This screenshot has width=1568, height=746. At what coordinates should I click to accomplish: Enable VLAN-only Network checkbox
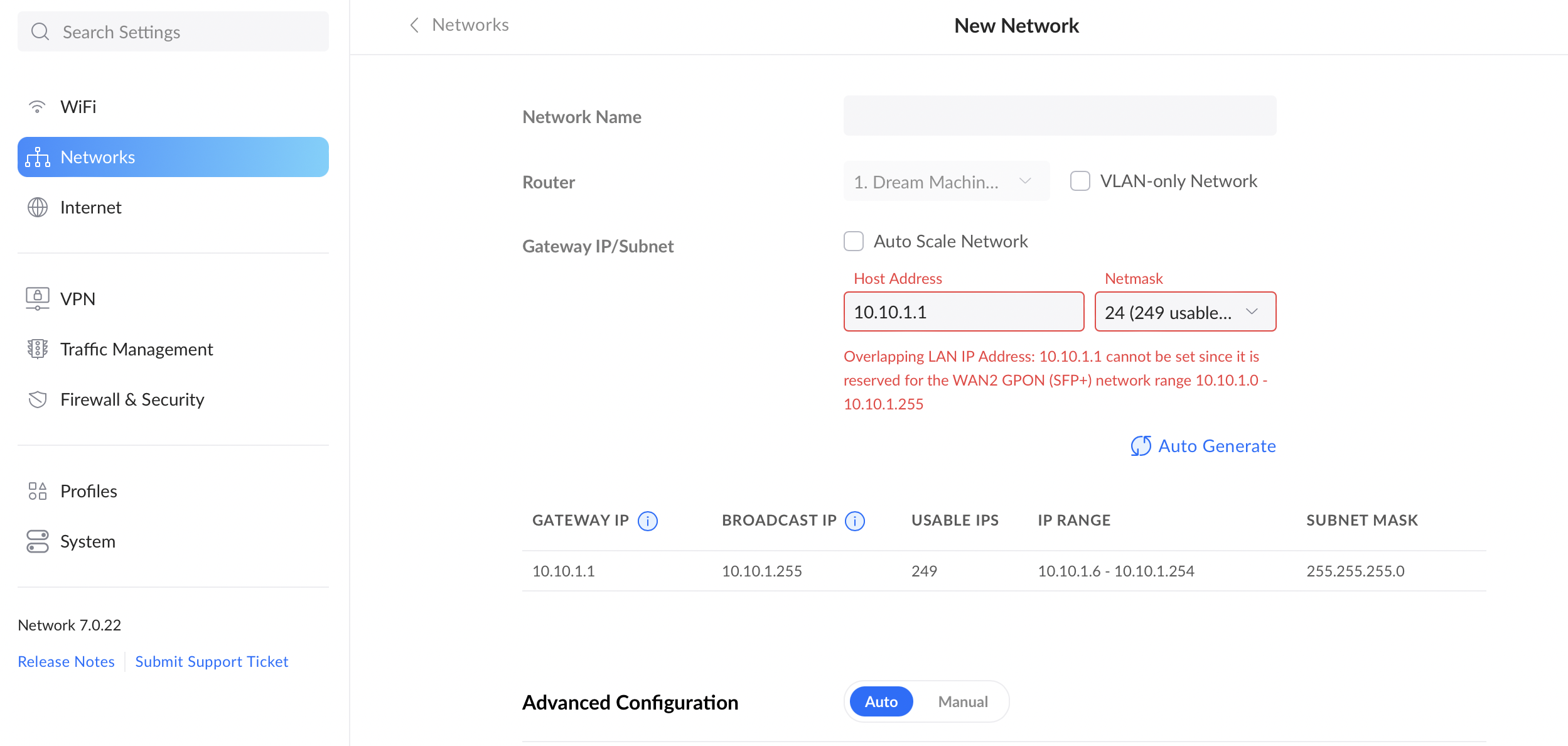(x=1080, y=181)
